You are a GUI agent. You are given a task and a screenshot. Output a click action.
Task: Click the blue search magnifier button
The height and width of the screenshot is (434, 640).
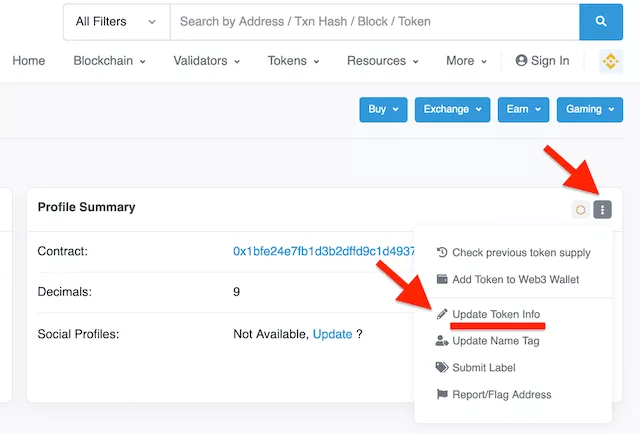pos(600,22)
